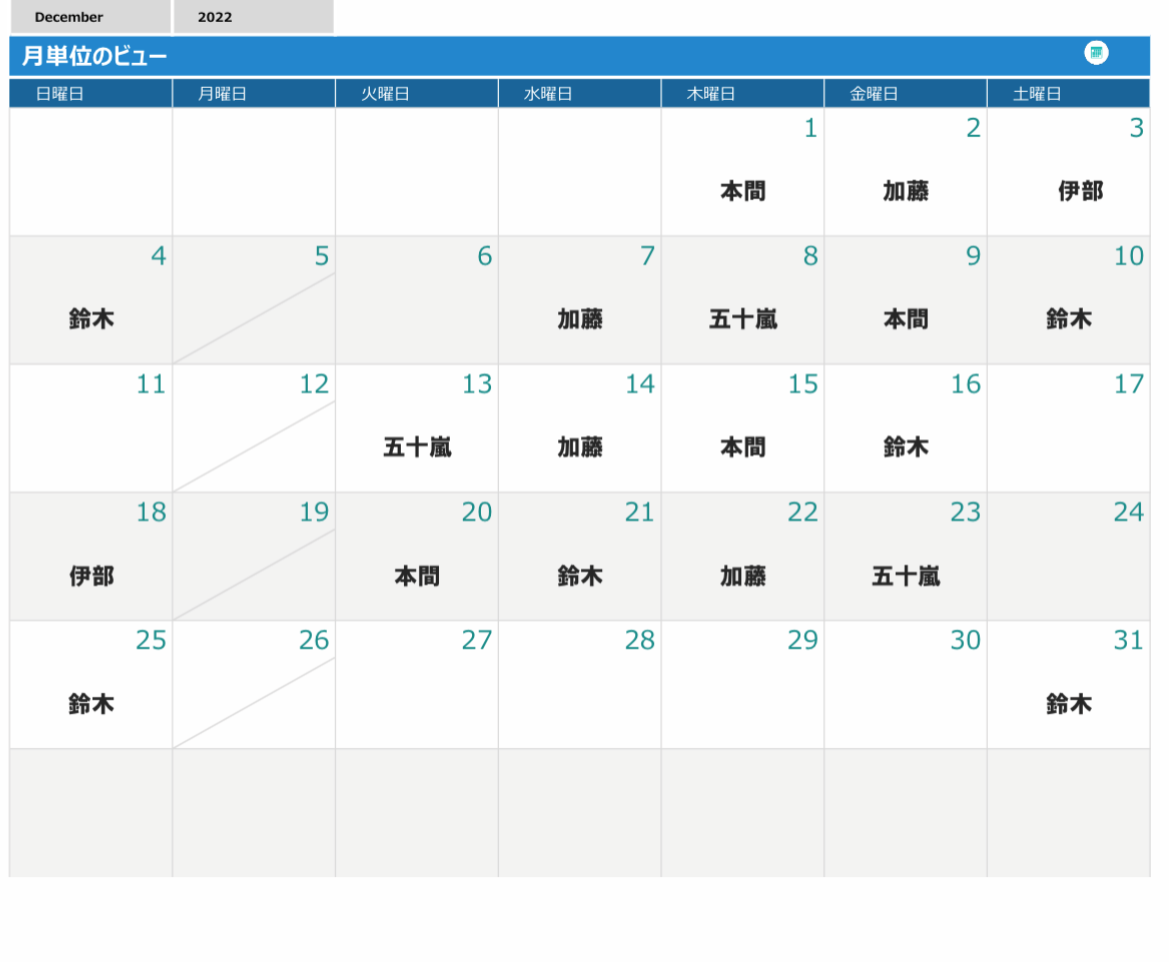Image resolution: width=1169 pixels, height=962 pixels.
Task: Open the 2022 year selector field
Action: (x=253, y=17)
